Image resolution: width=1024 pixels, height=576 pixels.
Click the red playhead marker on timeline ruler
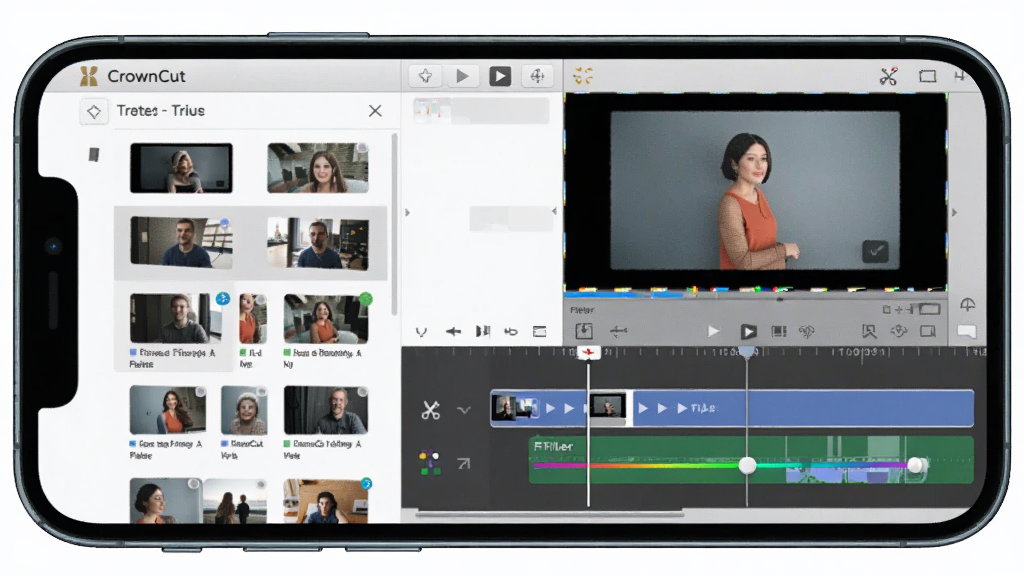tap(588, 353)
